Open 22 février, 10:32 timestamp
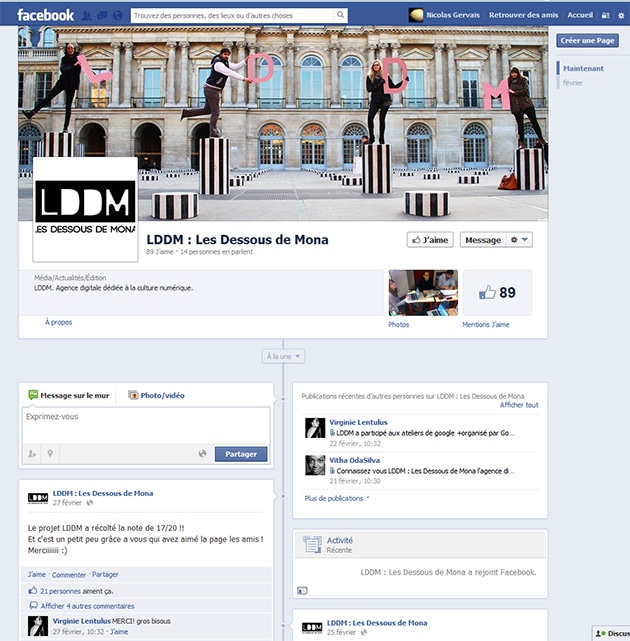Image resolution: width=630 pixels, height=641 pixels. 355,444
